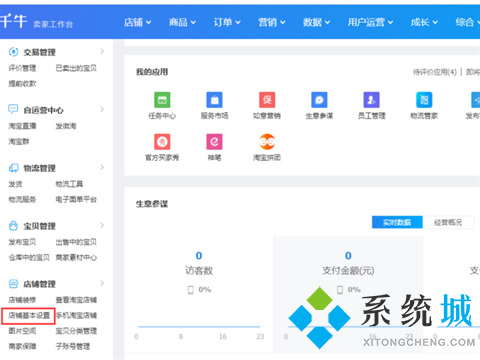Click the 千牛 logo in header
480x360 pixels.
click(13, 21)
